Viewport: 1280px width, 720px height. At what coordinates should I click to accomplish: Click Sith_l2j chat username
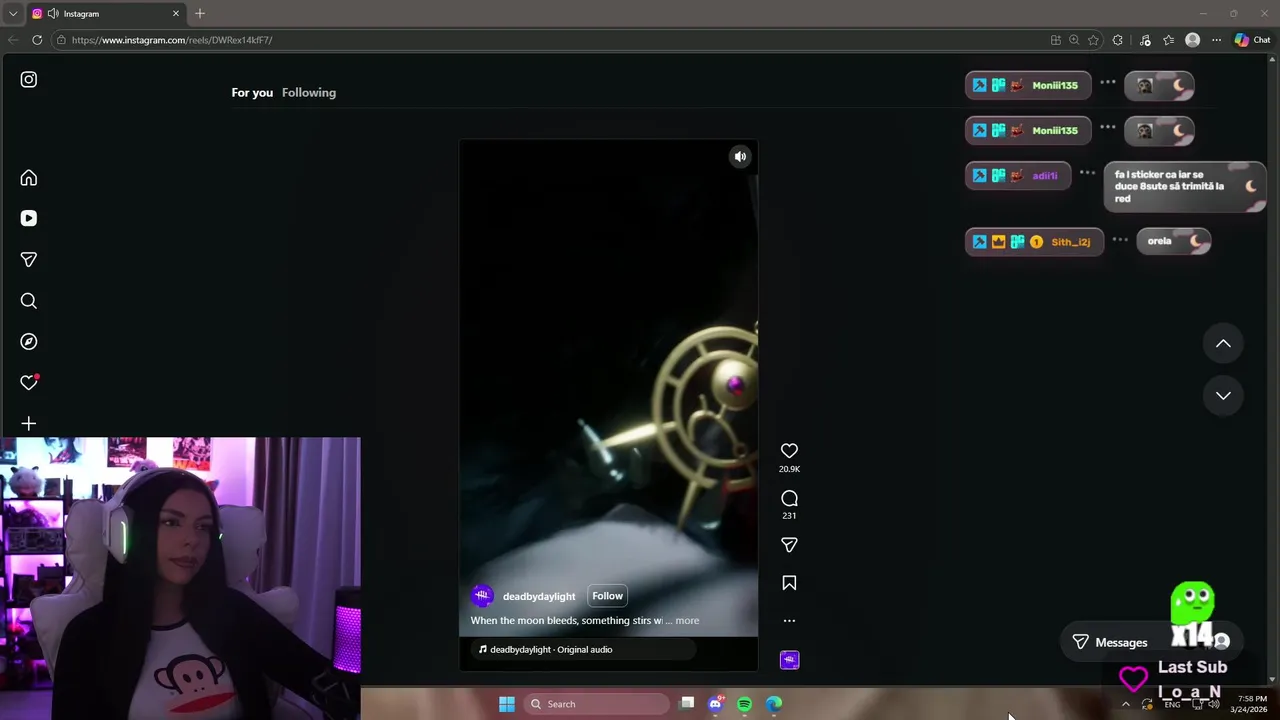[1070, 242]
